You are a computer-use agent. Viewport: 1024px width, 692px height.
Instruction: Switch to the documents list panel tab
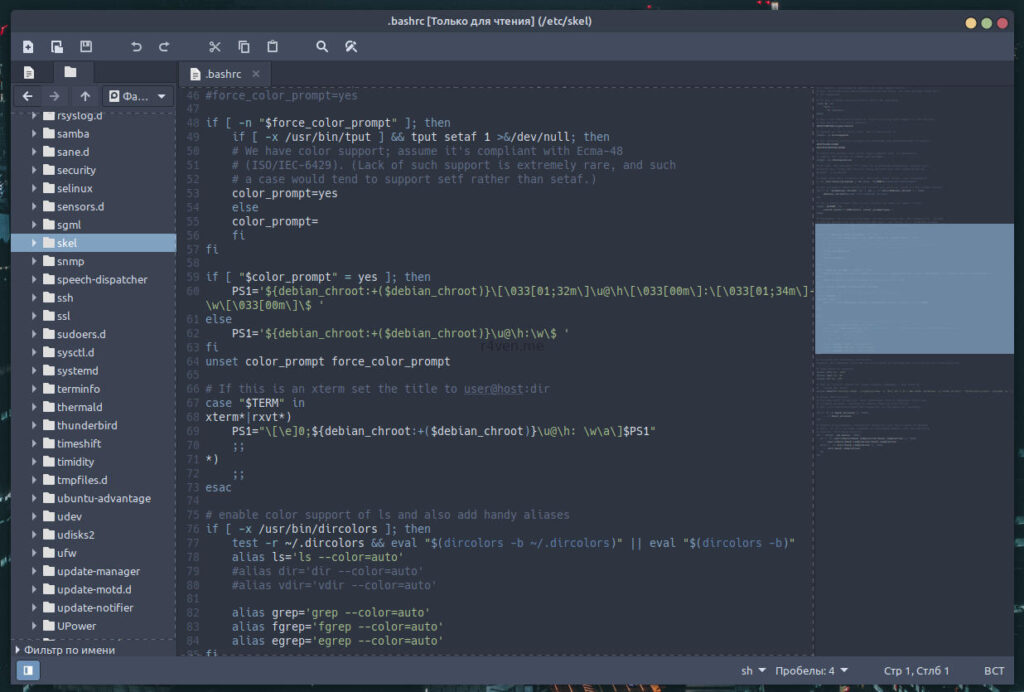tap(29, 73)
